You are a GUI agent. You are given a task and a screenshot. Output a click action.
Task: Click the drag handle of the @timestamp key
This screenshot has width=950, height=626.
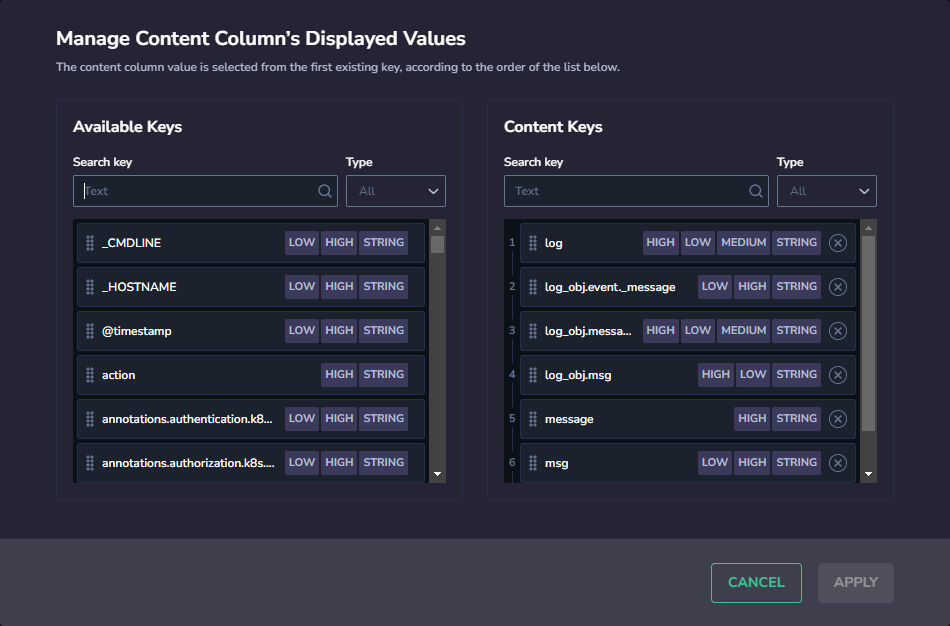(90, 331)
